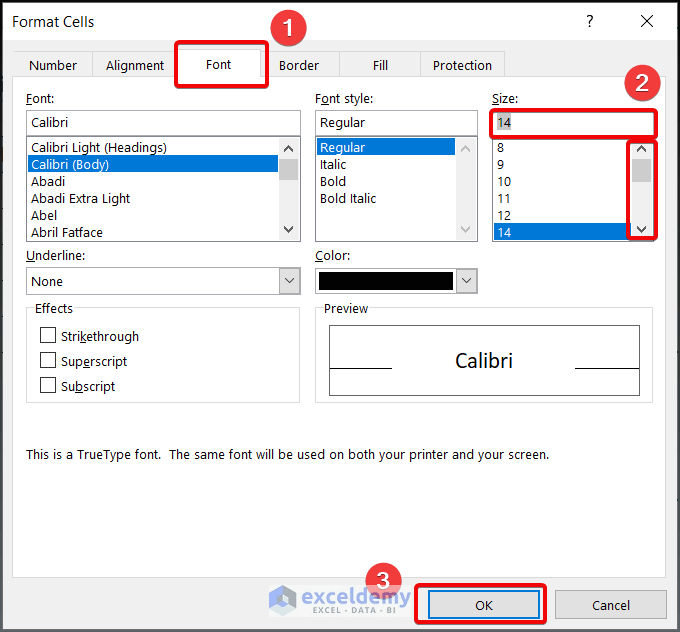This screenshot has height=632, width=680.
Task: Select size 8 in list
Action: tap(561, 147)
